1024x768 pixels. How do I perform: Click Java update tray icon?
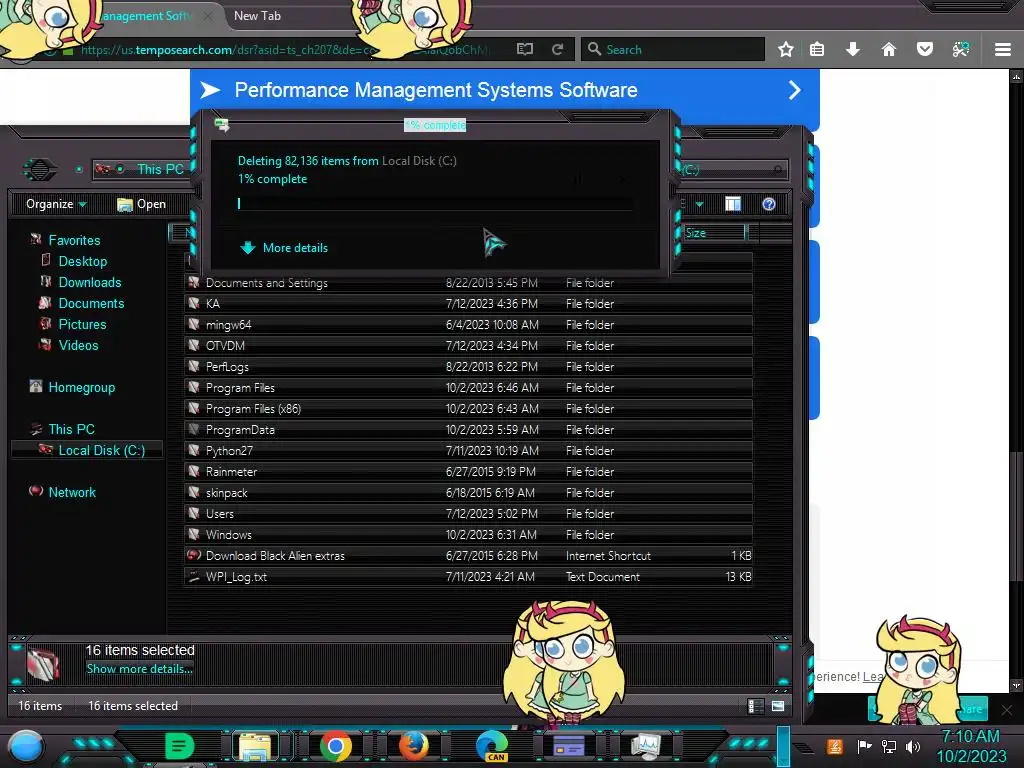click(x=835, y=746)
